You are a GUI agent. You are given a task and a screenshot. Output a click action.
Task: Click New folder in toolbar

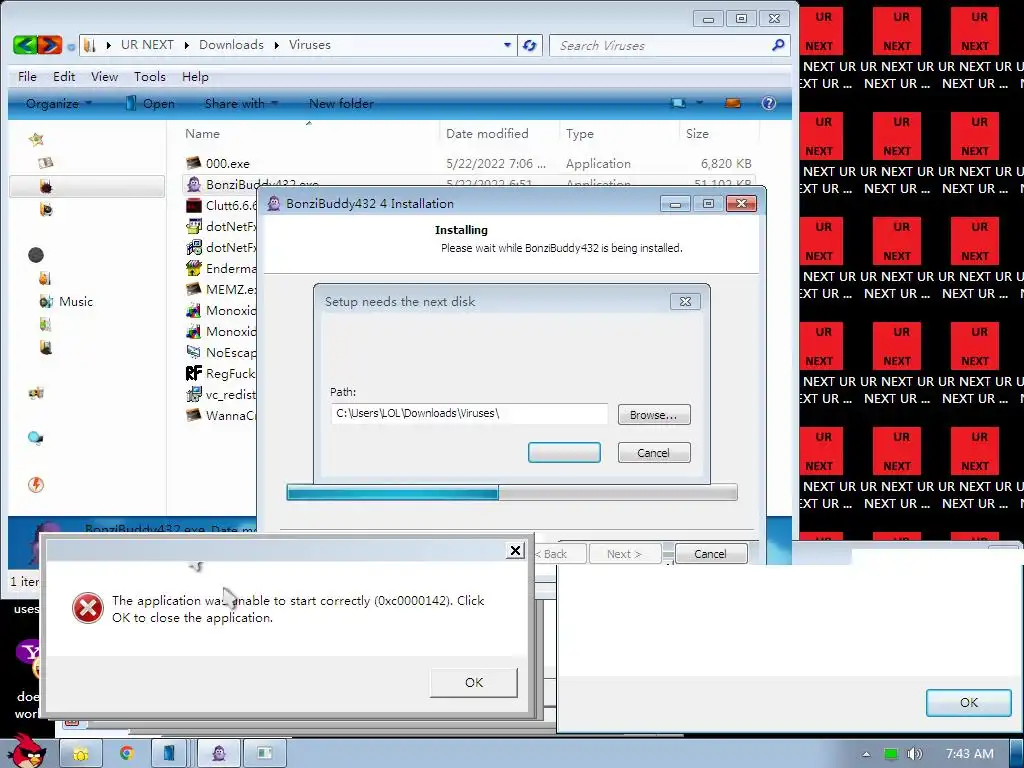[x=341, y=103]
